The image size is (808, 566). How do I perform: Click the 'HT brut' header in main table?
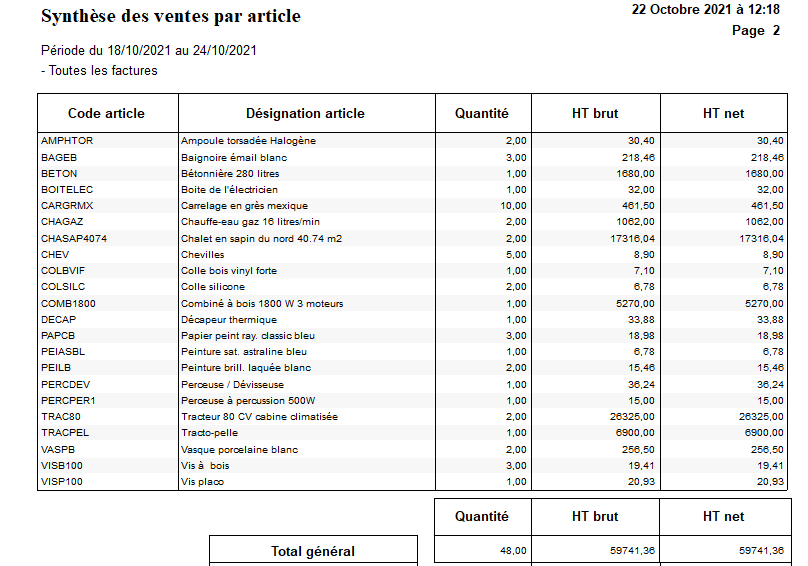pos(595,113)
